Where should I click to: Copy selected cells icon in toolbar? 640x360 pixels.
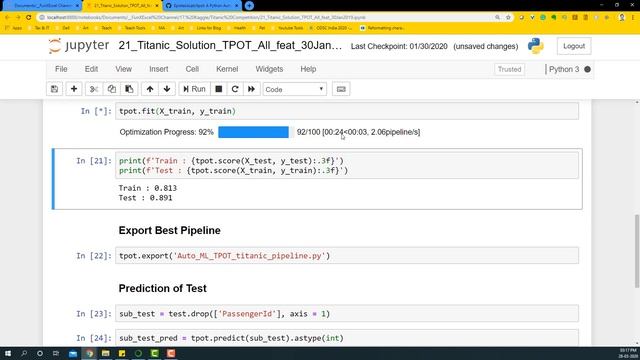pyautogui.click(x=111, y=89)
